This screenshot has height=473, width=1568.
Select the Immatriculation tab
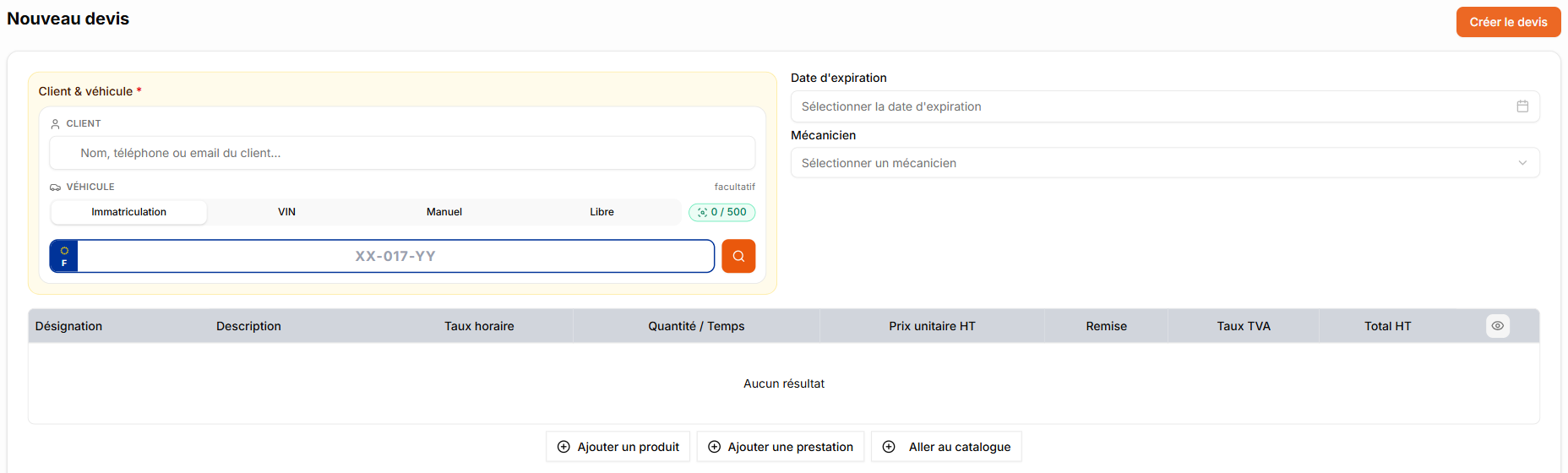pos(129,212)
